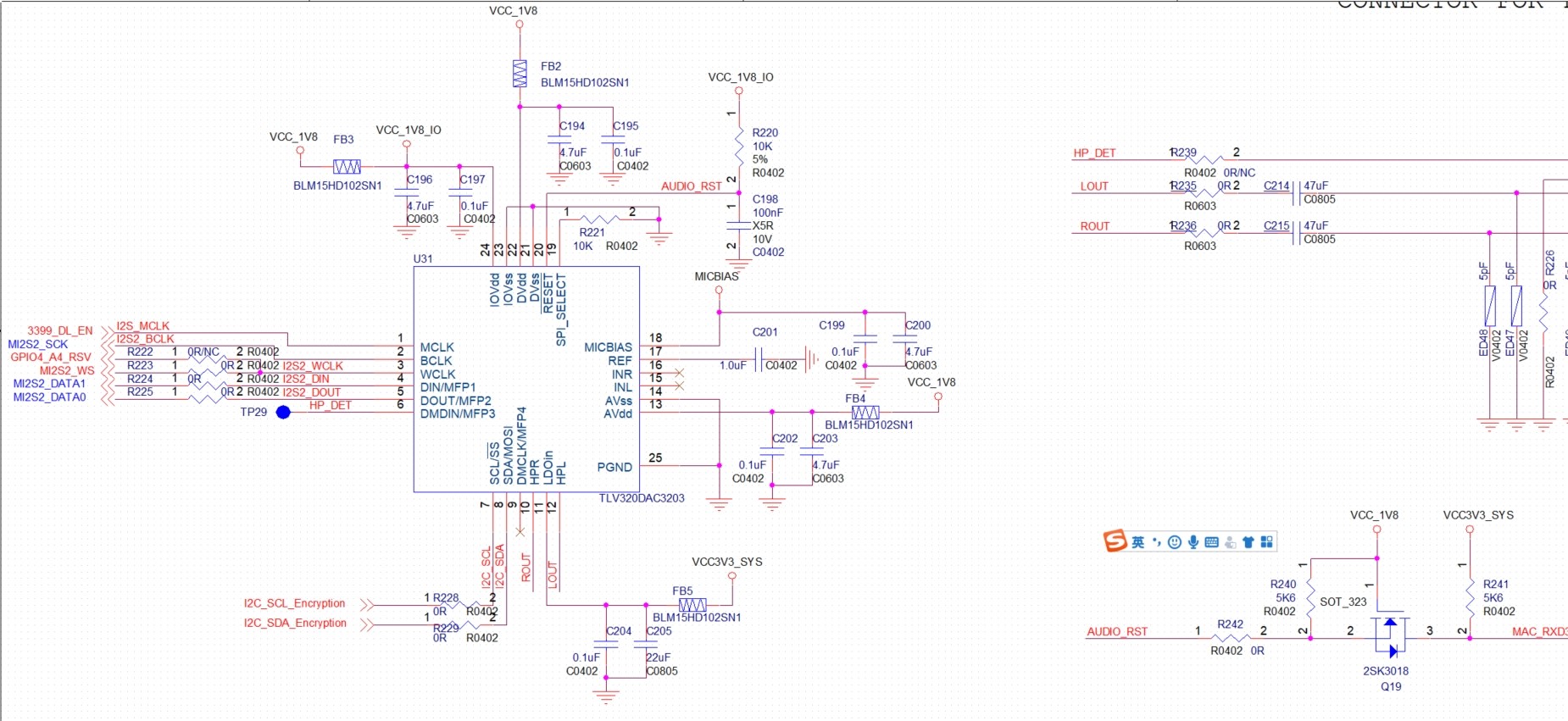1568x721 pixels.
Task: Click the C200 capacitor designator
Action: pyautogui.click(x=918, y=325)
